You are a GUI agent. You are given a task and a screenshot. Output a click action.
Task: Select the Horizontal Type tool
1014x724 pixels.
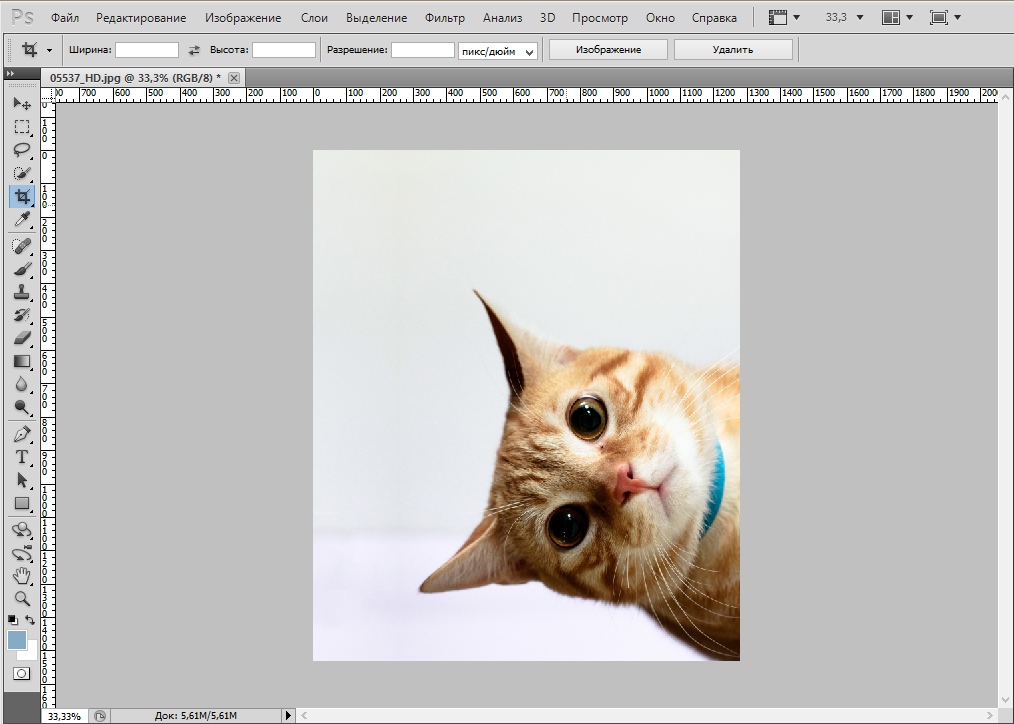pyautogui.click(x=21, y=457)
